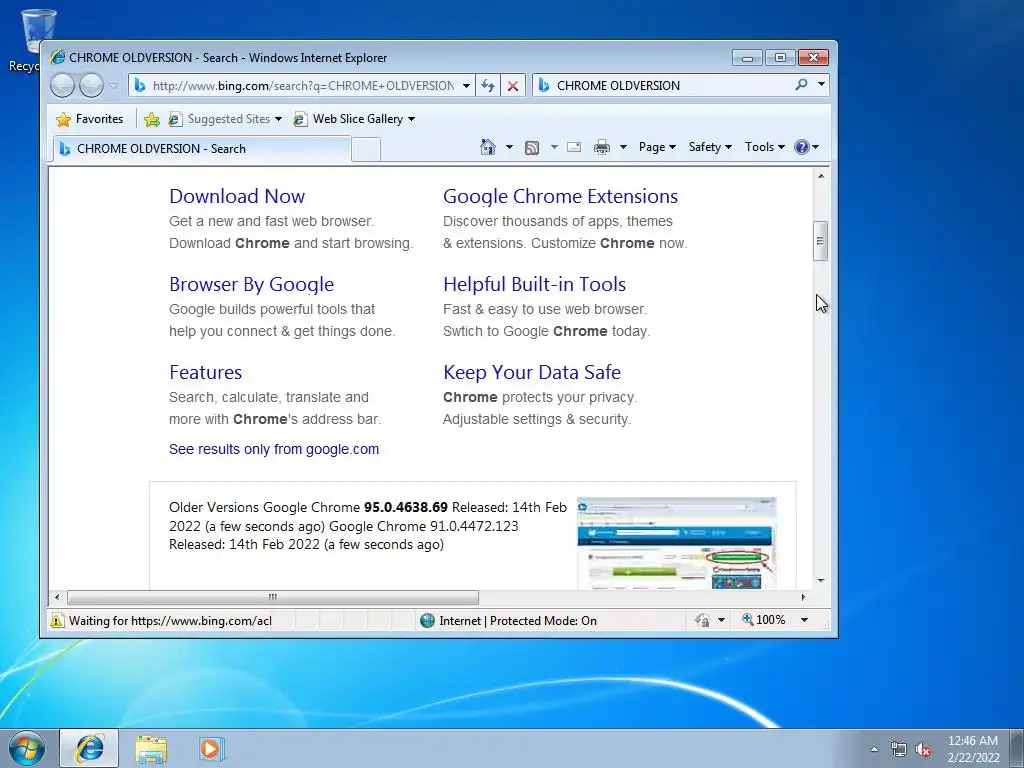The width and height of the screenshot is (1024, 768).
Task: Select the CHROME OLDVERSION - Search tab
Action: pos(201,149)
